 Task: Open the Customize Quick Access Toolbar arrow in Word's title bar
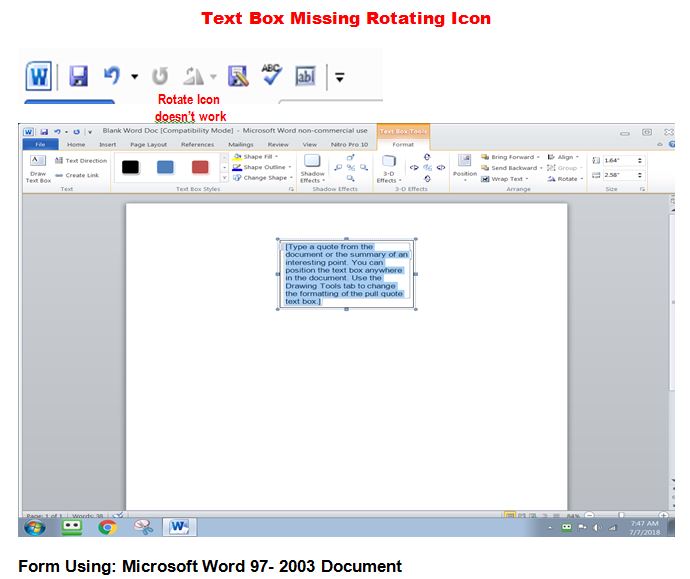(x=90, y=132)
